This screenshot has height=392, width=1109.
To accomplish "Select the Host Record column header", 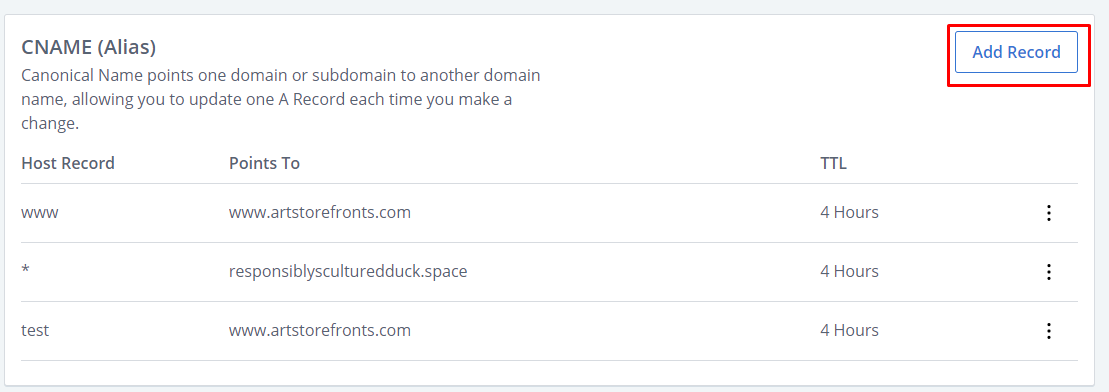I will [68, 163].
